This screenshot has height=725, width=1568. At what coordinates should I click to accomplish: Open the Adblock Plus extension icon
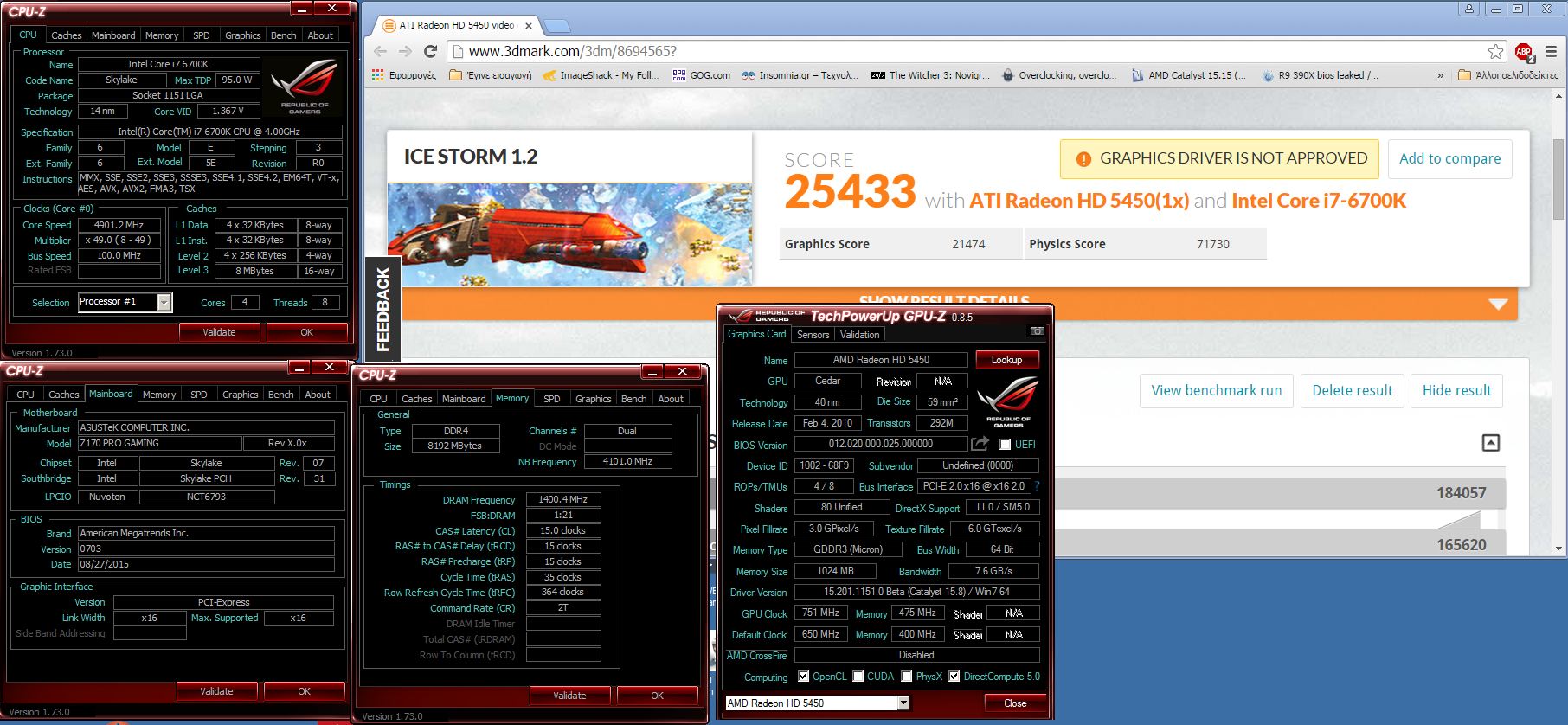1524,52
